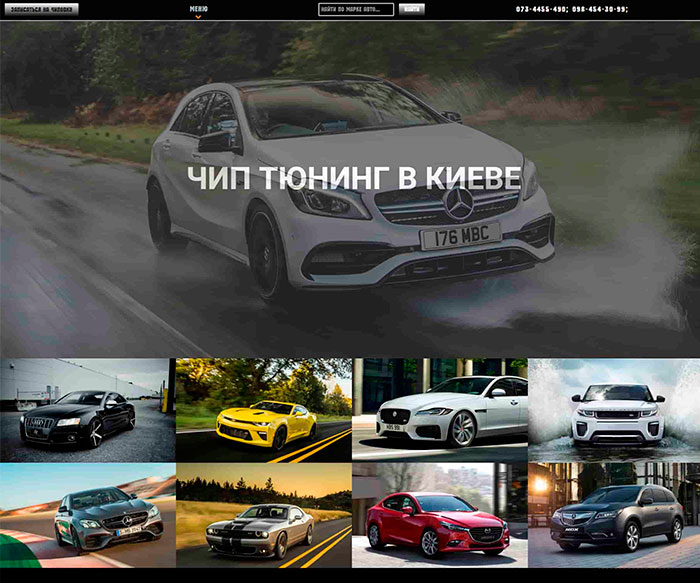
Task: Click phone number 073-4455-490
Action: (541, 9)
